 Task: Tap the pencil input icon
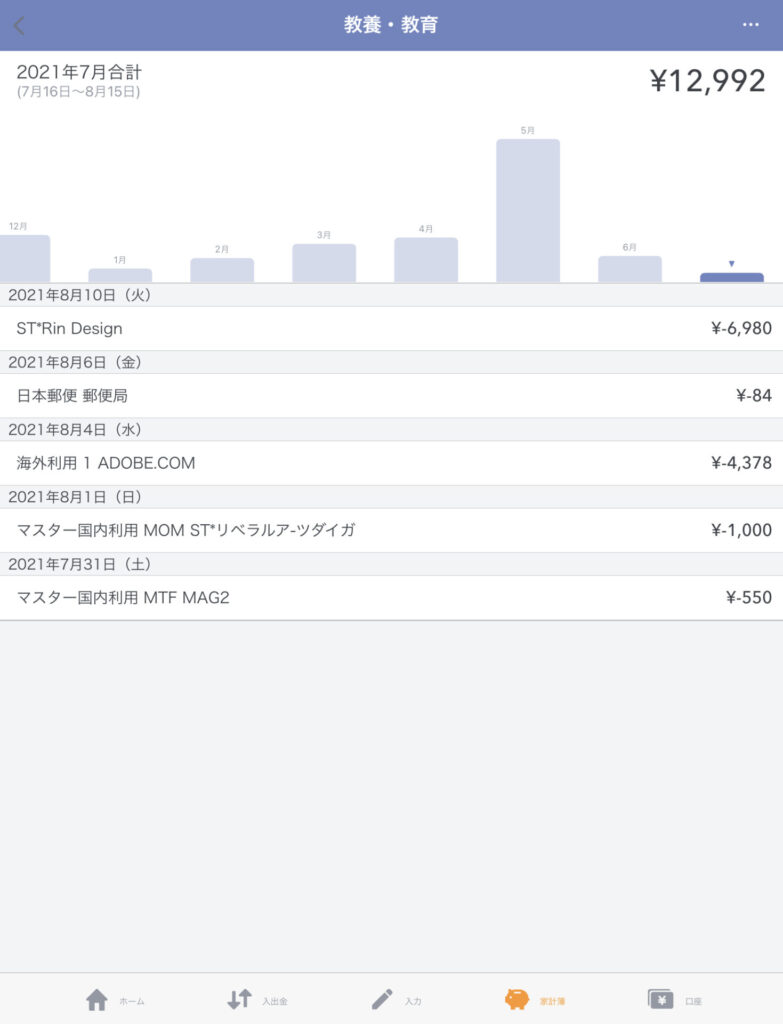(x=382, y=1000)
